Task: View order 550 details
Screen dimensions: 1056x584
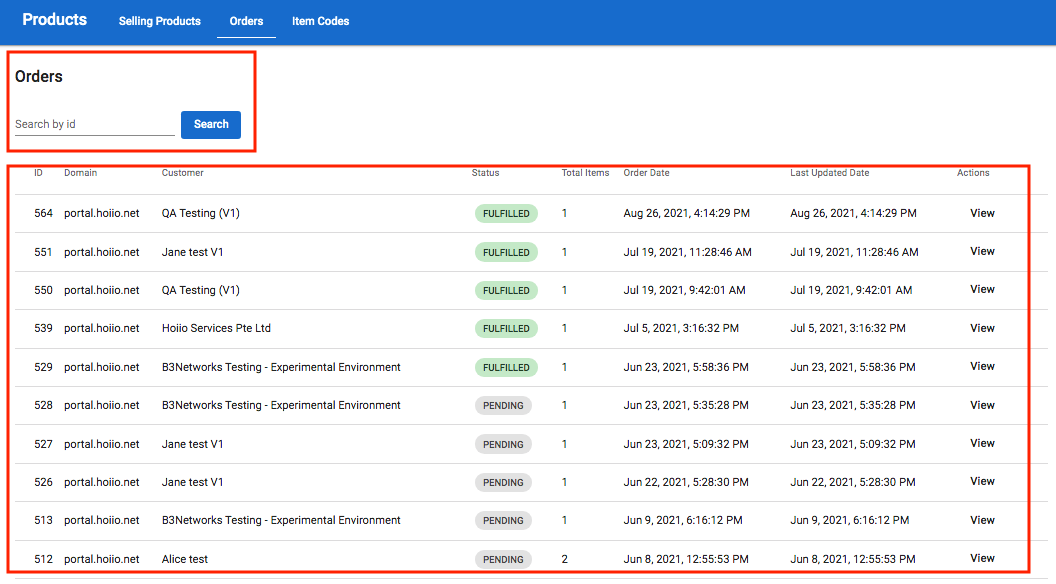Action: [982, 290]
